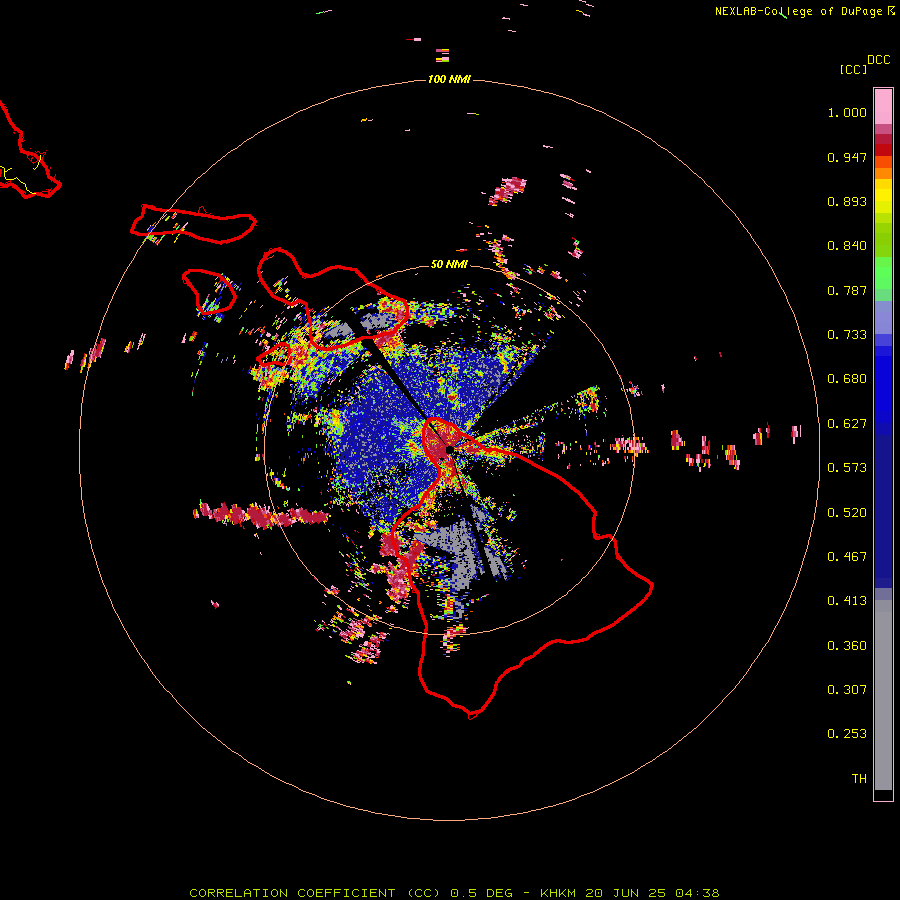This screenshot has width=900, height=900.
Task: Click the 0.360 color scale value
Action: [847, 646]
